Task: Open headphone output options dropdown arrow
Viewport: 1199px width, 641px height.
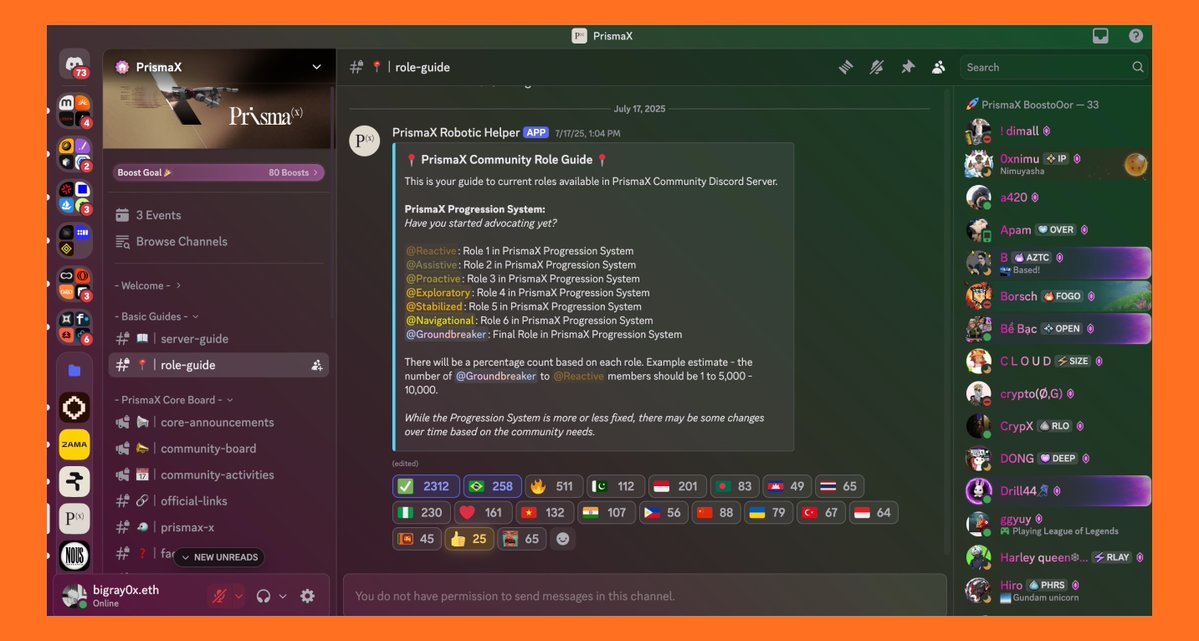Action: click(283, 596)
